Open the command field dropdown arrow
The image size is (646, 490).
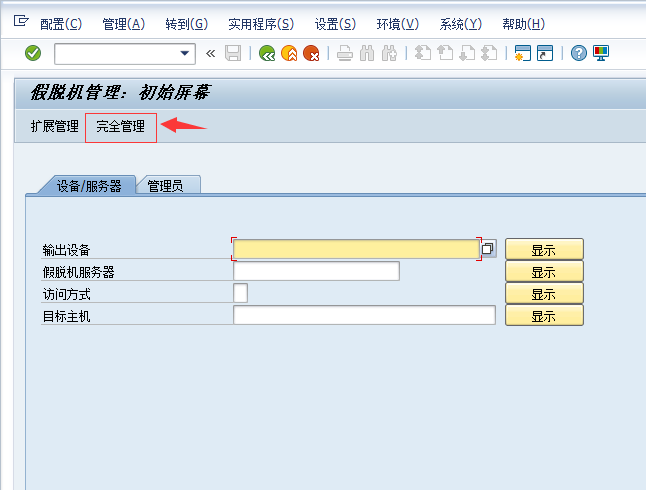tap(185, 54)
